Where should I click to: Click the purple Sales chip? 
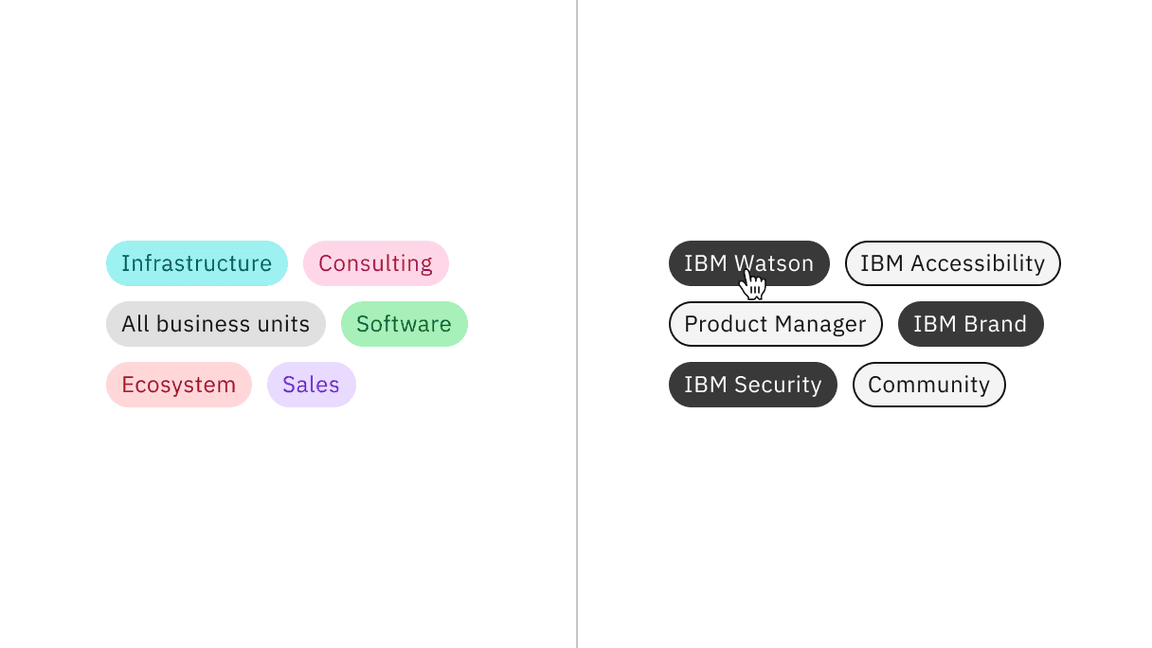coord(311,384)
